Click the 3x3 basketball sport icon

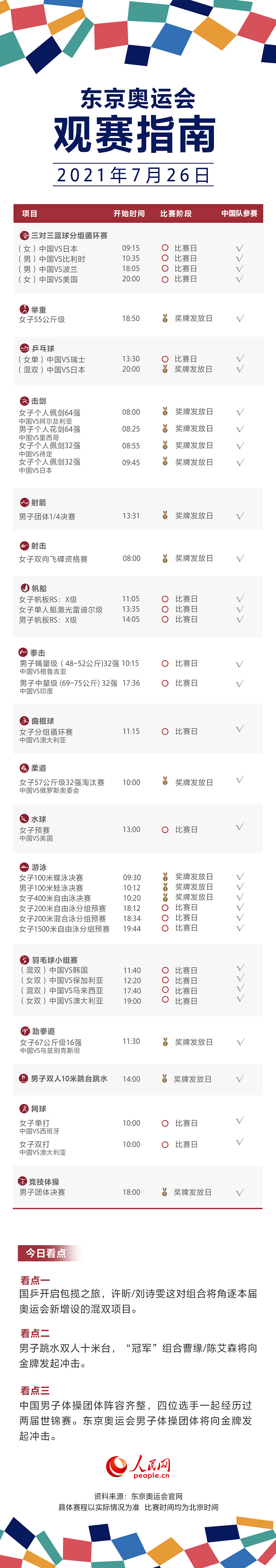24,236
